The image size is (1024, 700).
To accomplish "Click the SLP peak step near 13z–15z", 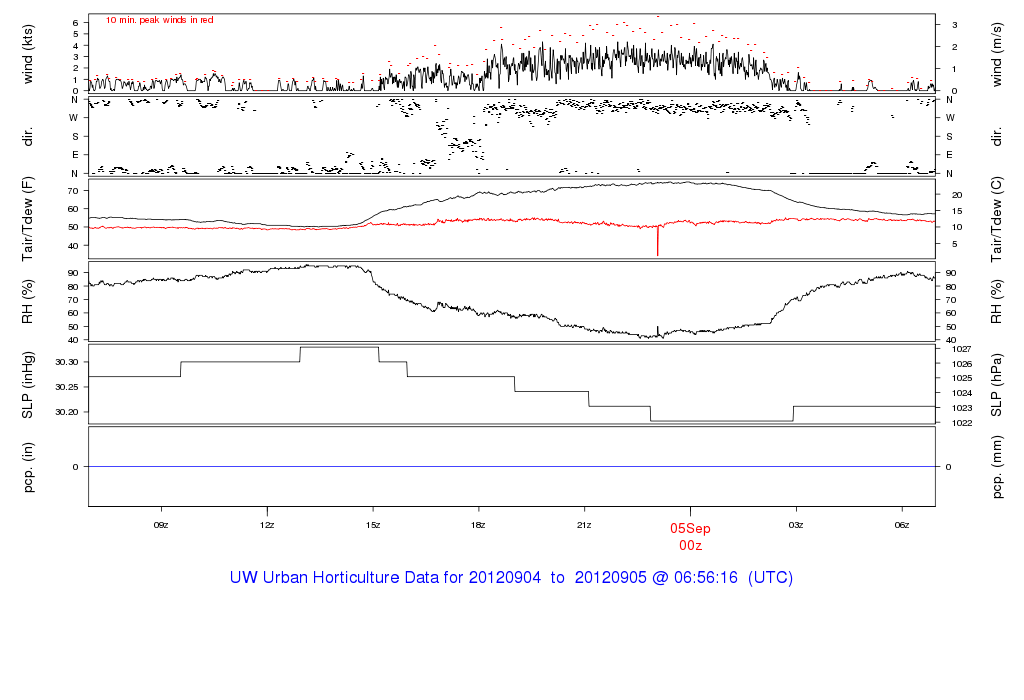I will click(x=340, y=347).
